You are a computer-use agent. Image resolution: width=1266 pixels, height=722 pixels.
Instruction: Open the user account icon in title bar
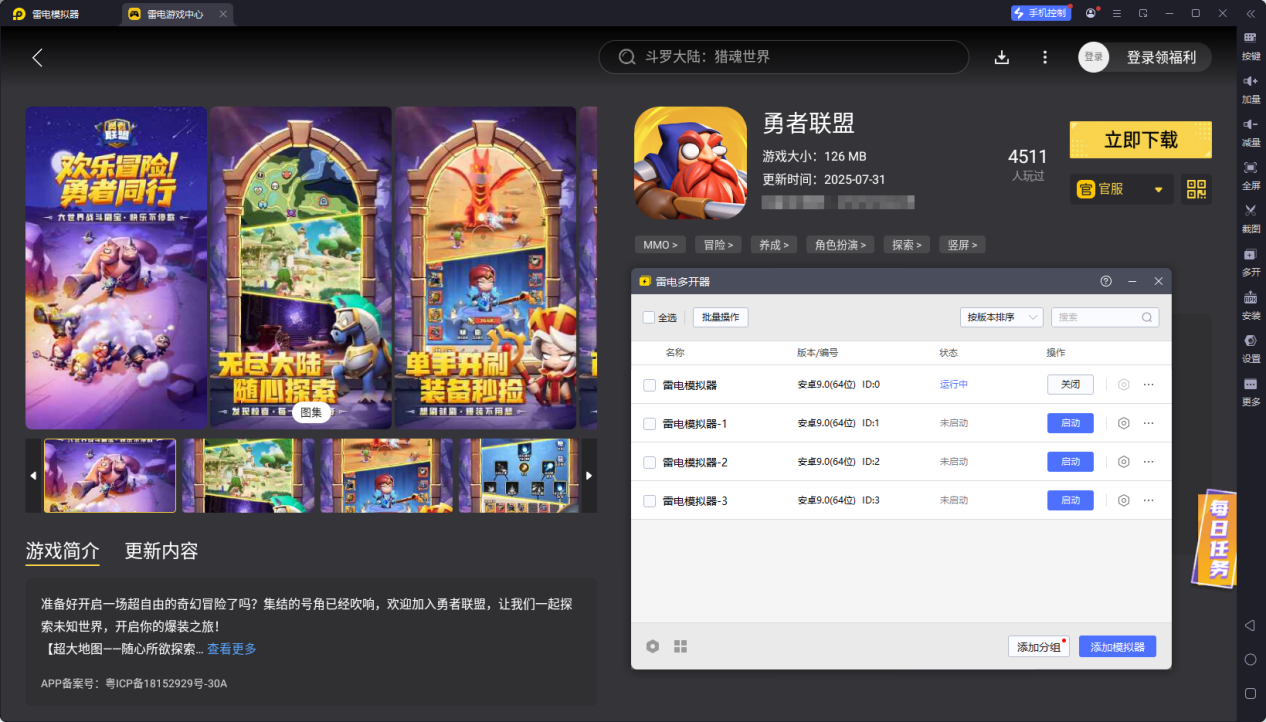coord(1090,13)
